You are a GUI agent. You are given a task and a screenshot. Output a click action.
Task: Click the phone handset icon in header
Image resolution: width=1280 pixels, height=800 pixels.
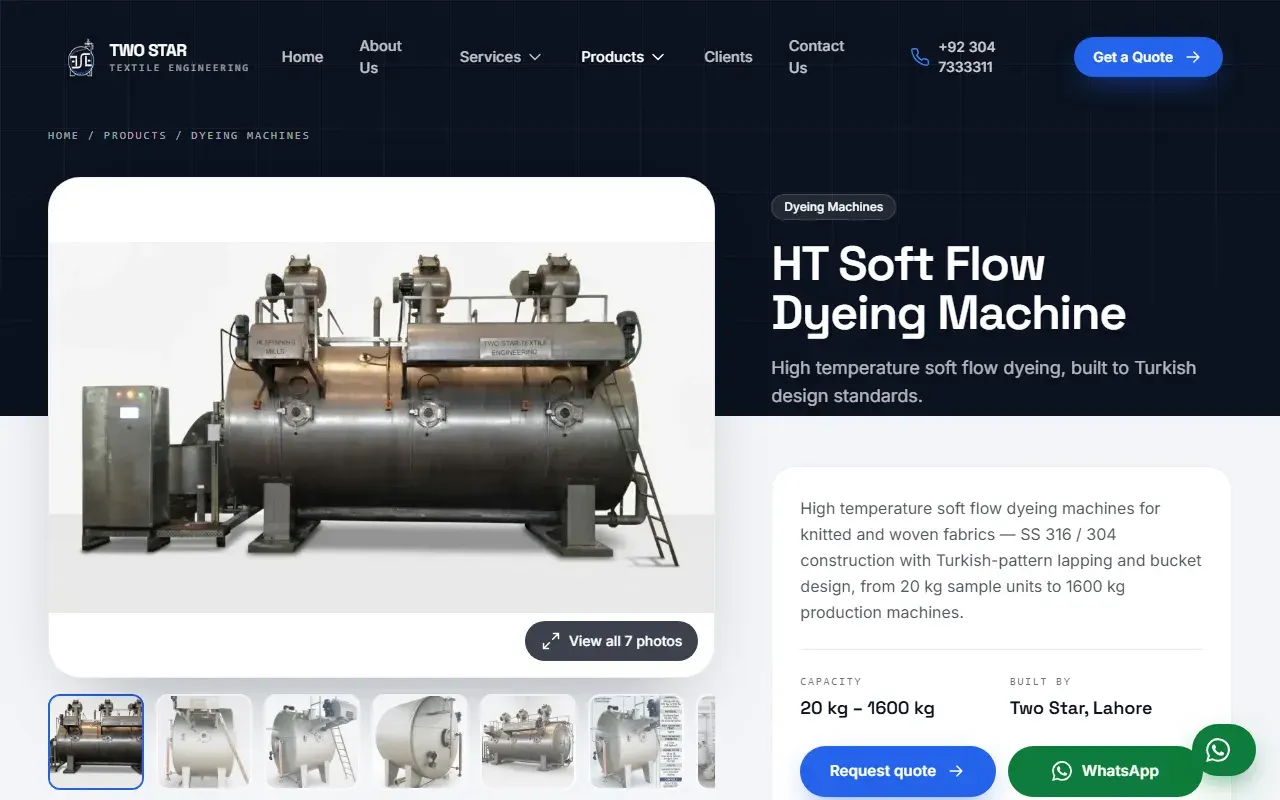click(x=920, y=57)
